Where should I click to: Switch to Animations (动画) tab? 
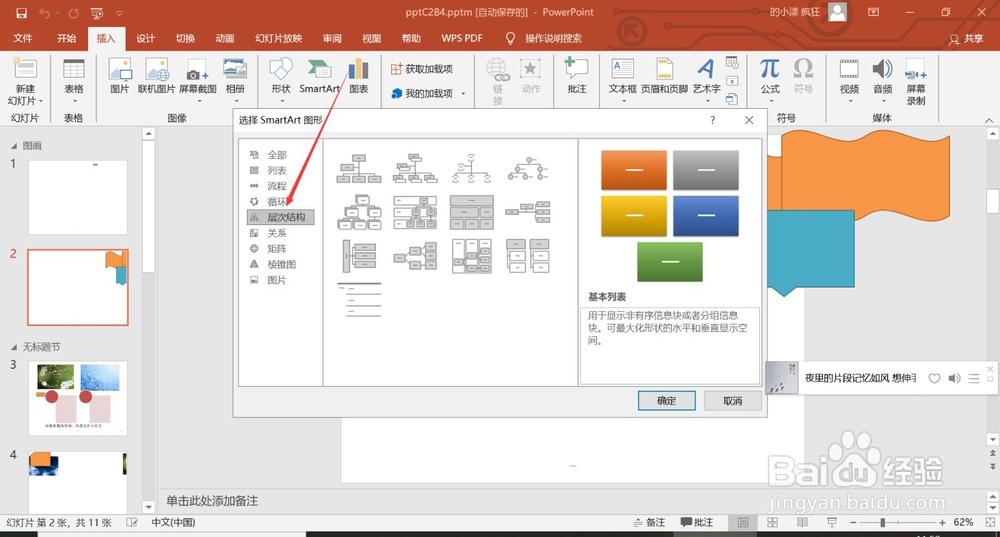pos(224,38)
